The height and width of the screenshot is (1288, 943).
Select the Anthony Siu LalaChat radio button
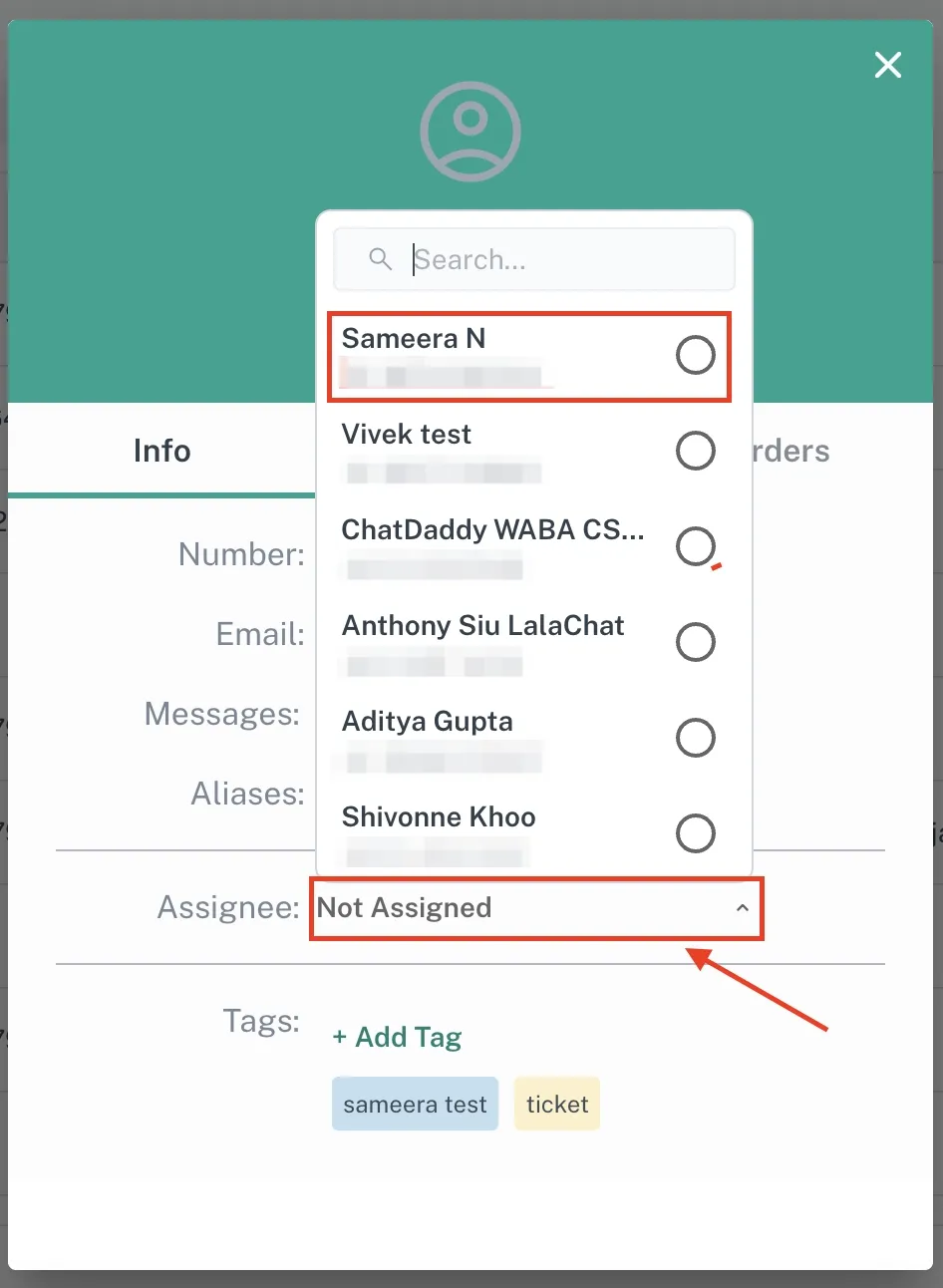[x=695, y=642]
